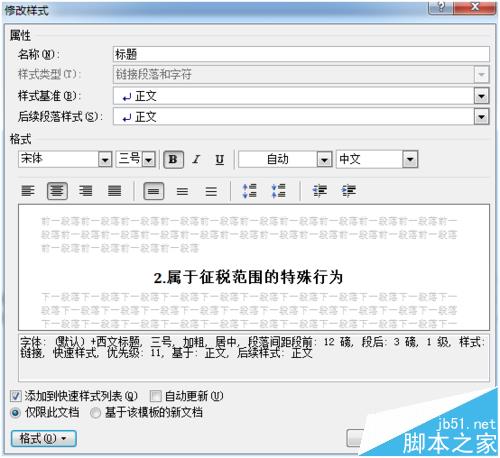Open the 自动 font color dropdown
Viewport: 500px width, 458px height.
click(324, 159)
